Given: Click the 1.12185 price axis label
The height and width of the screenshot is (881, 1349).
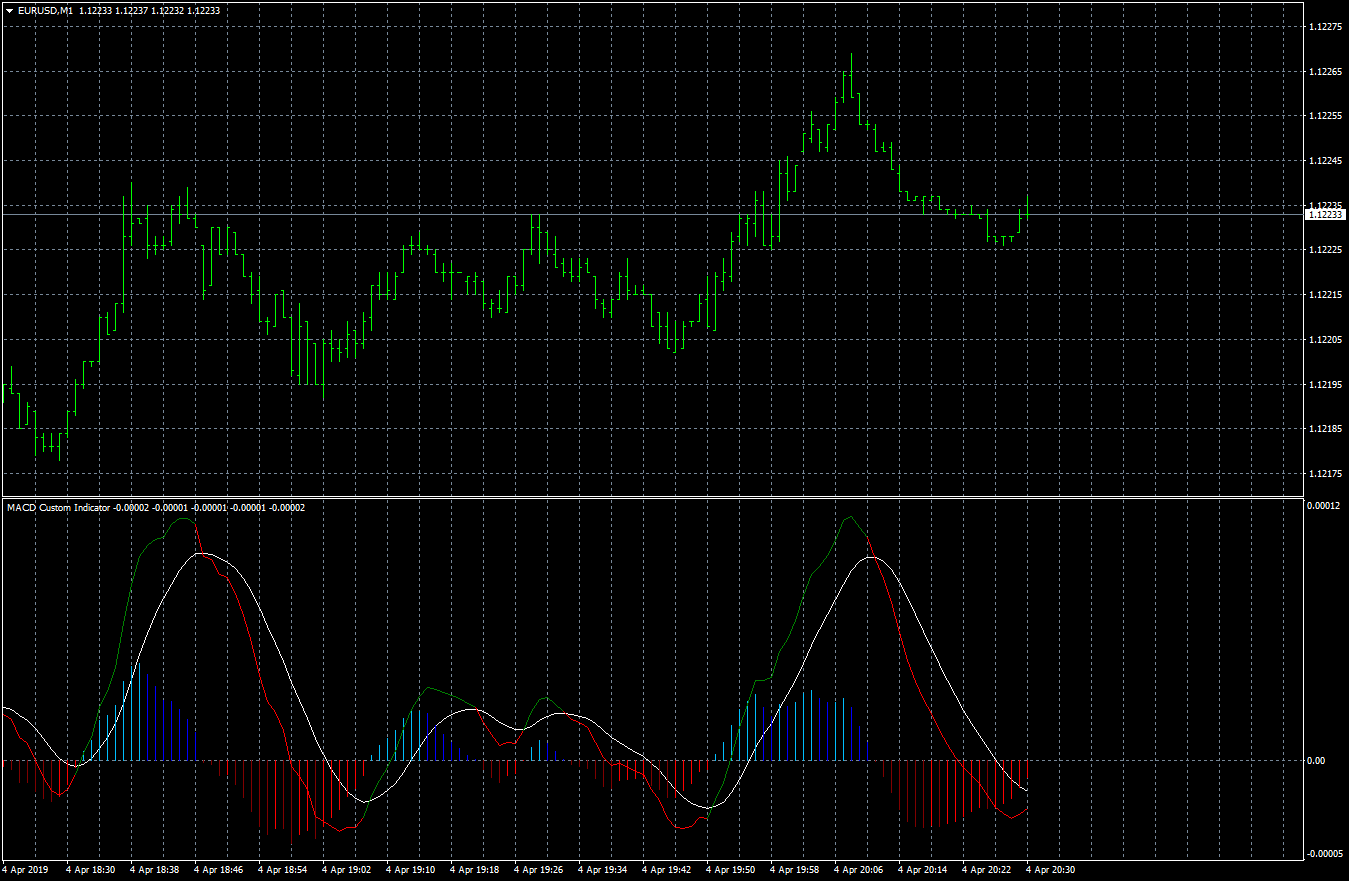Looking at the screenshot, I should tap(1324, 428).
